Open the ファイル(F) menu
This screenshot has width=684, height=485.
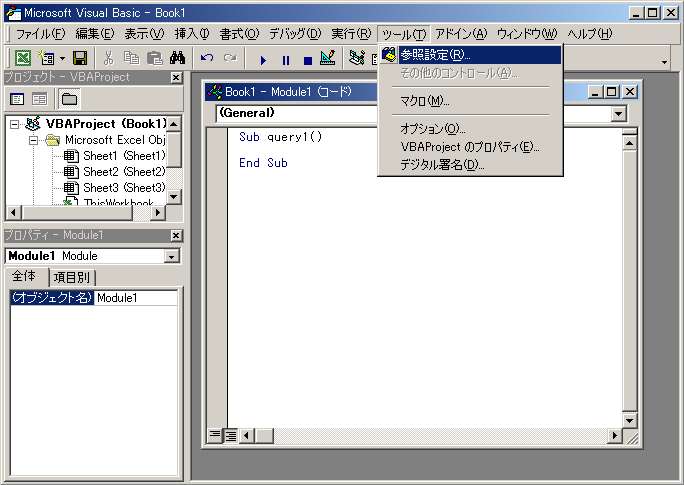(40, 34)
